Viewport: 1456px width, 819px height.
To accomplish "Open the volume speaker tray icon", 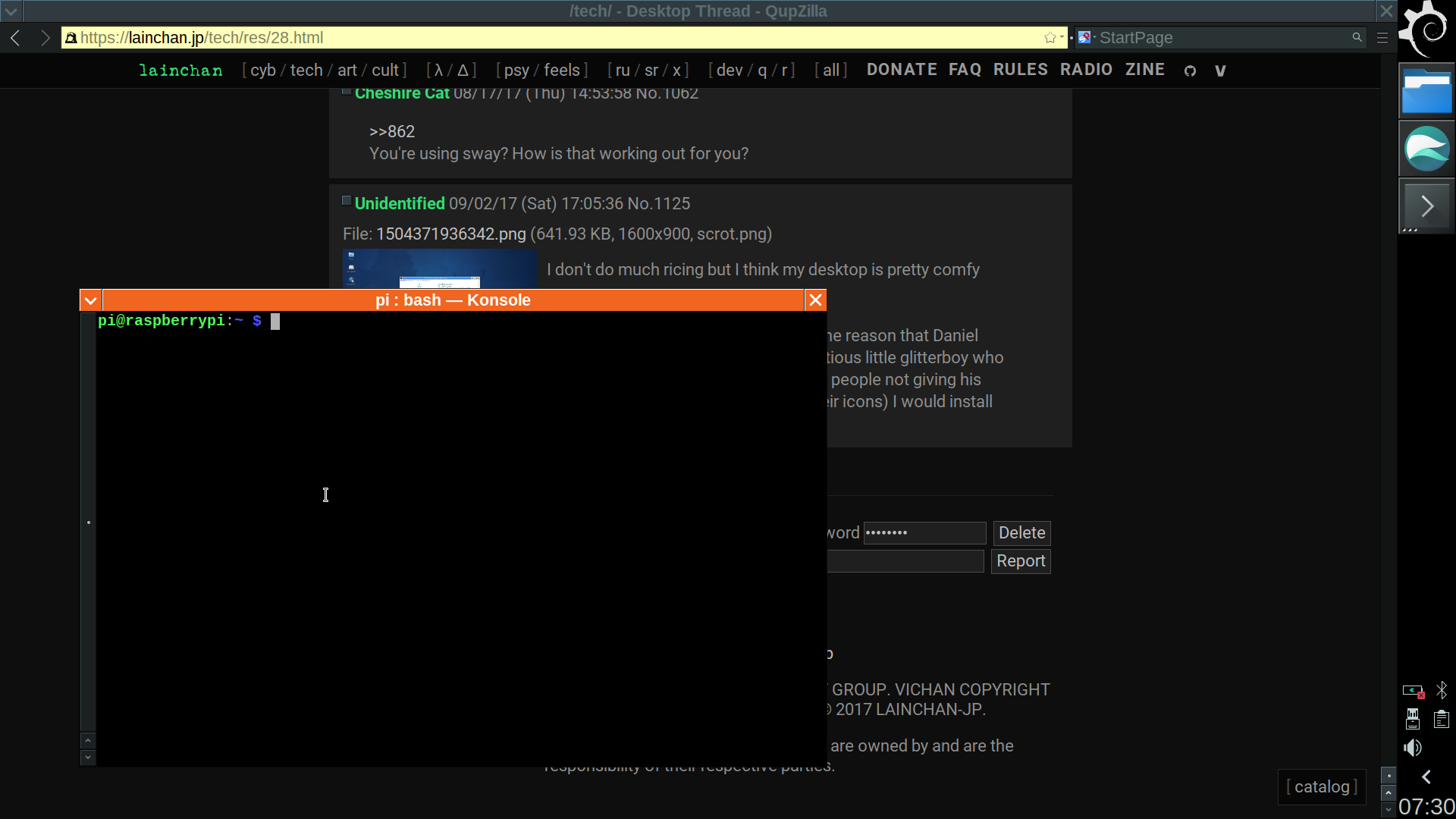I will pyautogui.click(x=1412, y=748).
